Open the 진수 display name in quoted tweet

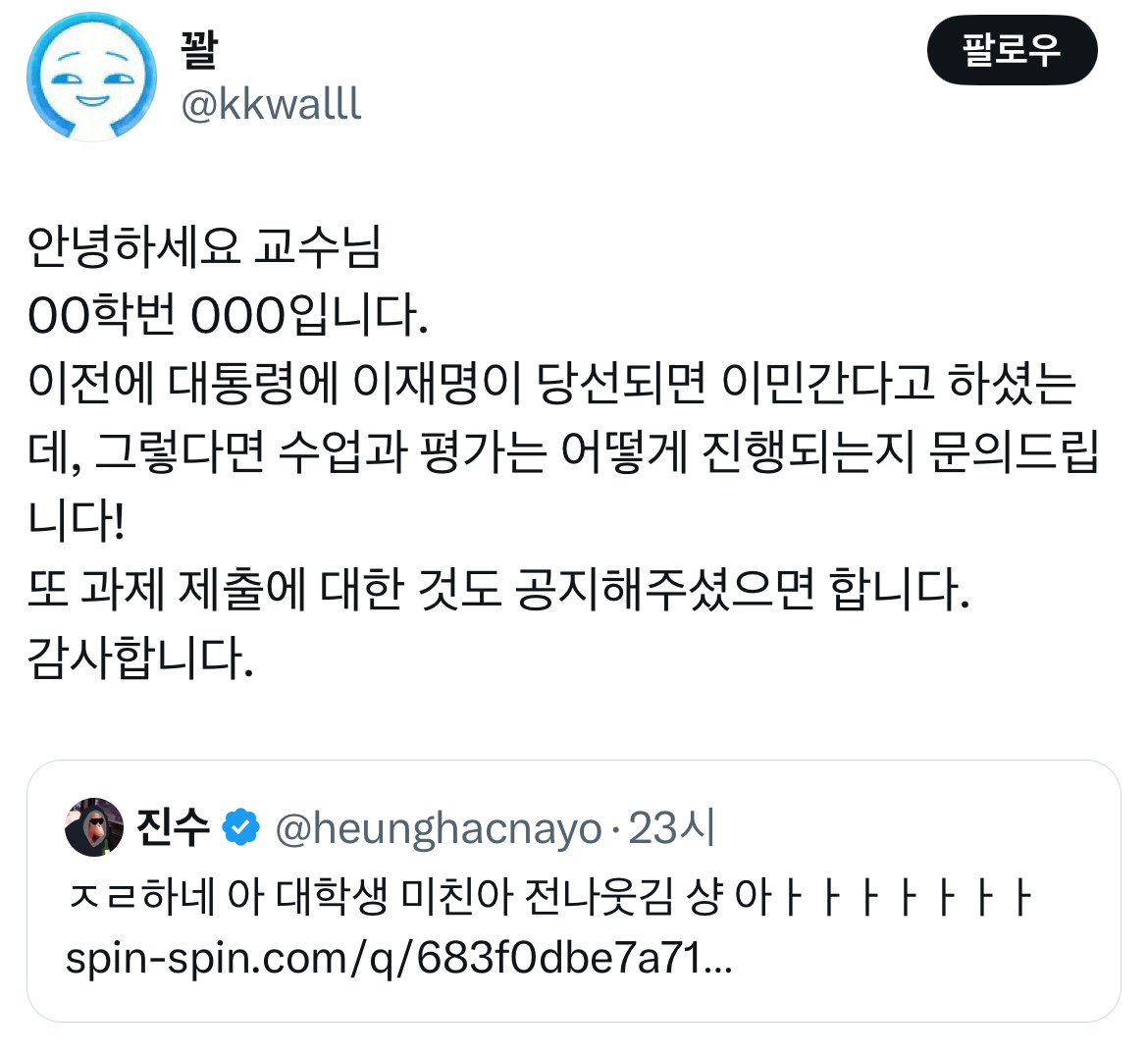pyautogui.click(x=174, y=827)
